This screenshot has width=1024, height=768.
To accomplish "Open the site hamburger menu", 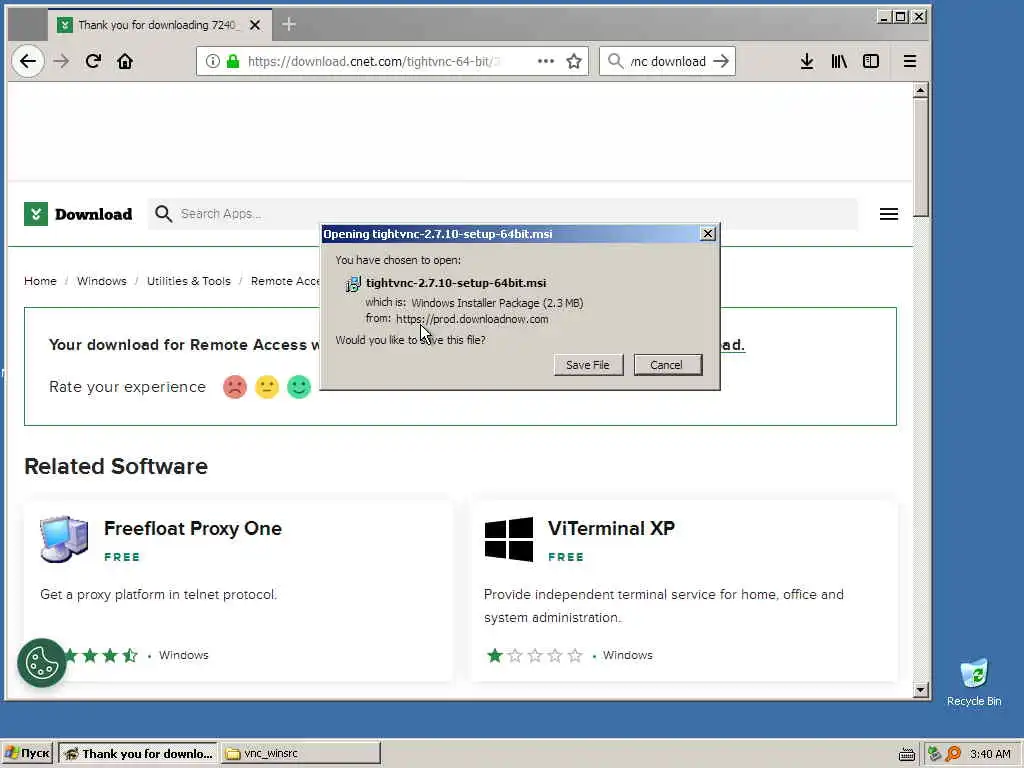I will (889, 214).
